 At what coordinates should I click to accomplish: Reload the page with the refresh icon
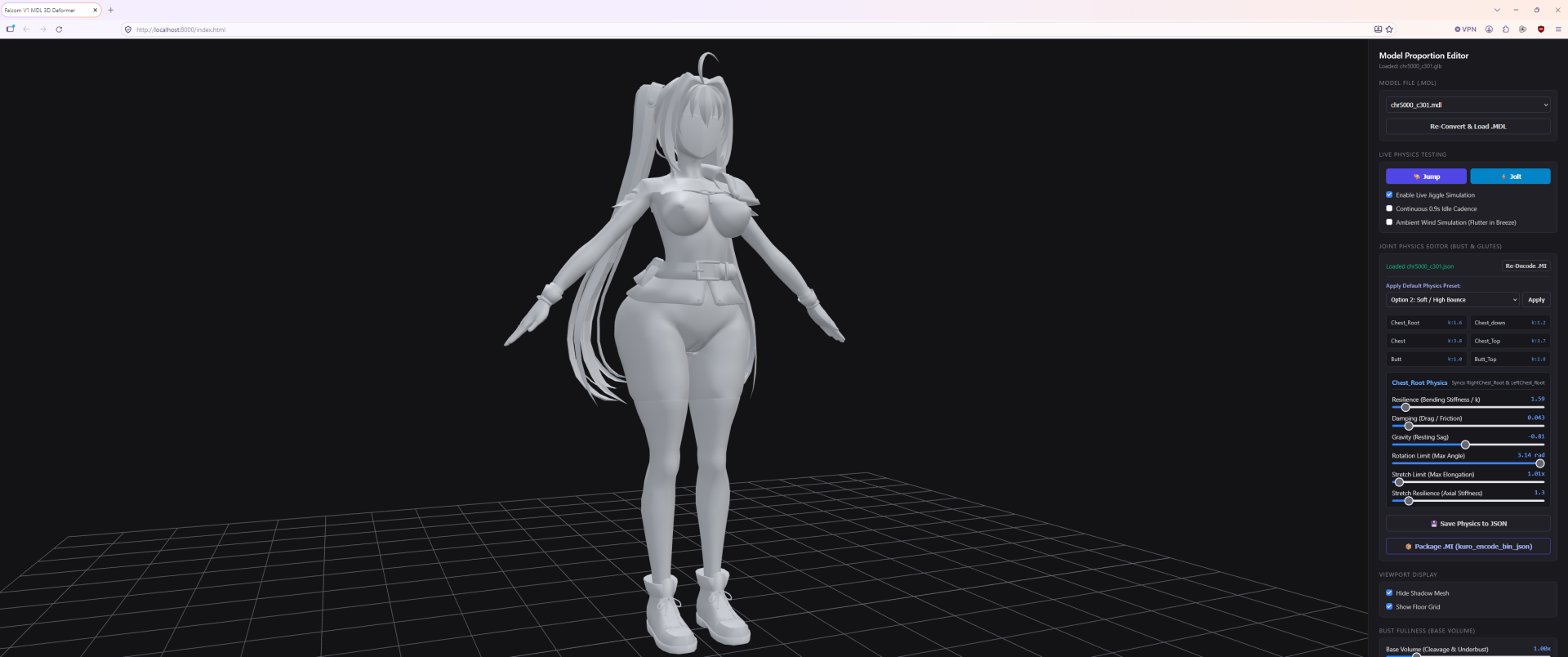(59, 29)
